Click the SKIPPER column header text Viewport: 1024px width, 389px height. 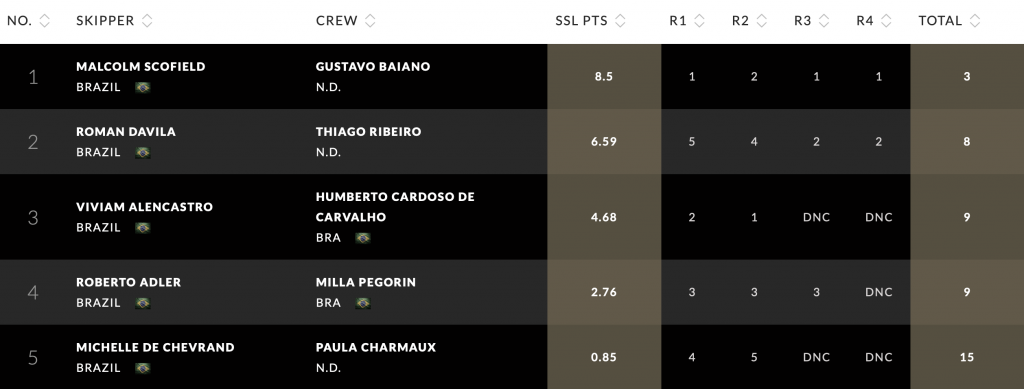[x=105, y=21]
